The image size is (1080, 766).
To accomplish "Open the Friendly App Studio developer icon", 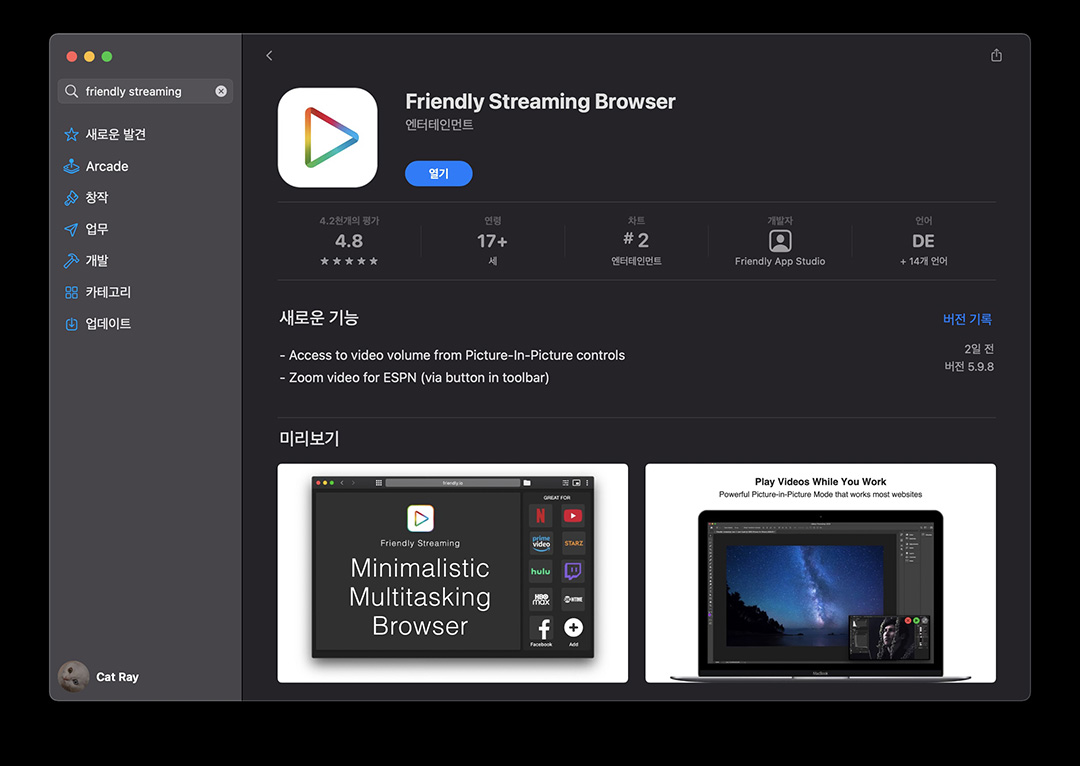I will coord(780,241).
